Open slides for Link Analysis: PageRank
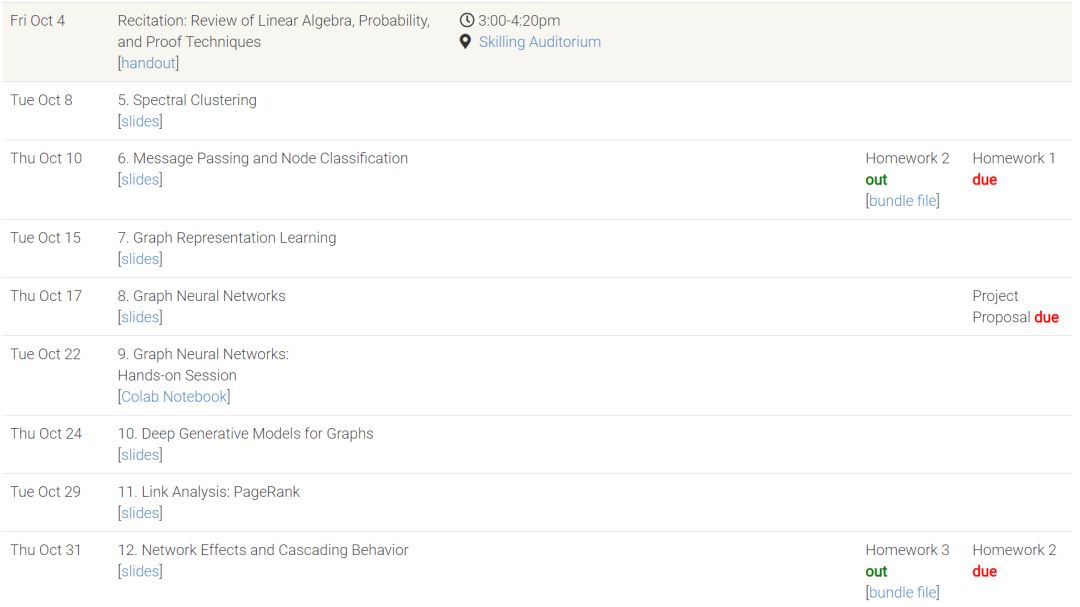The width and height of the screenshot is (1080, 607). [x=140, y=513]
